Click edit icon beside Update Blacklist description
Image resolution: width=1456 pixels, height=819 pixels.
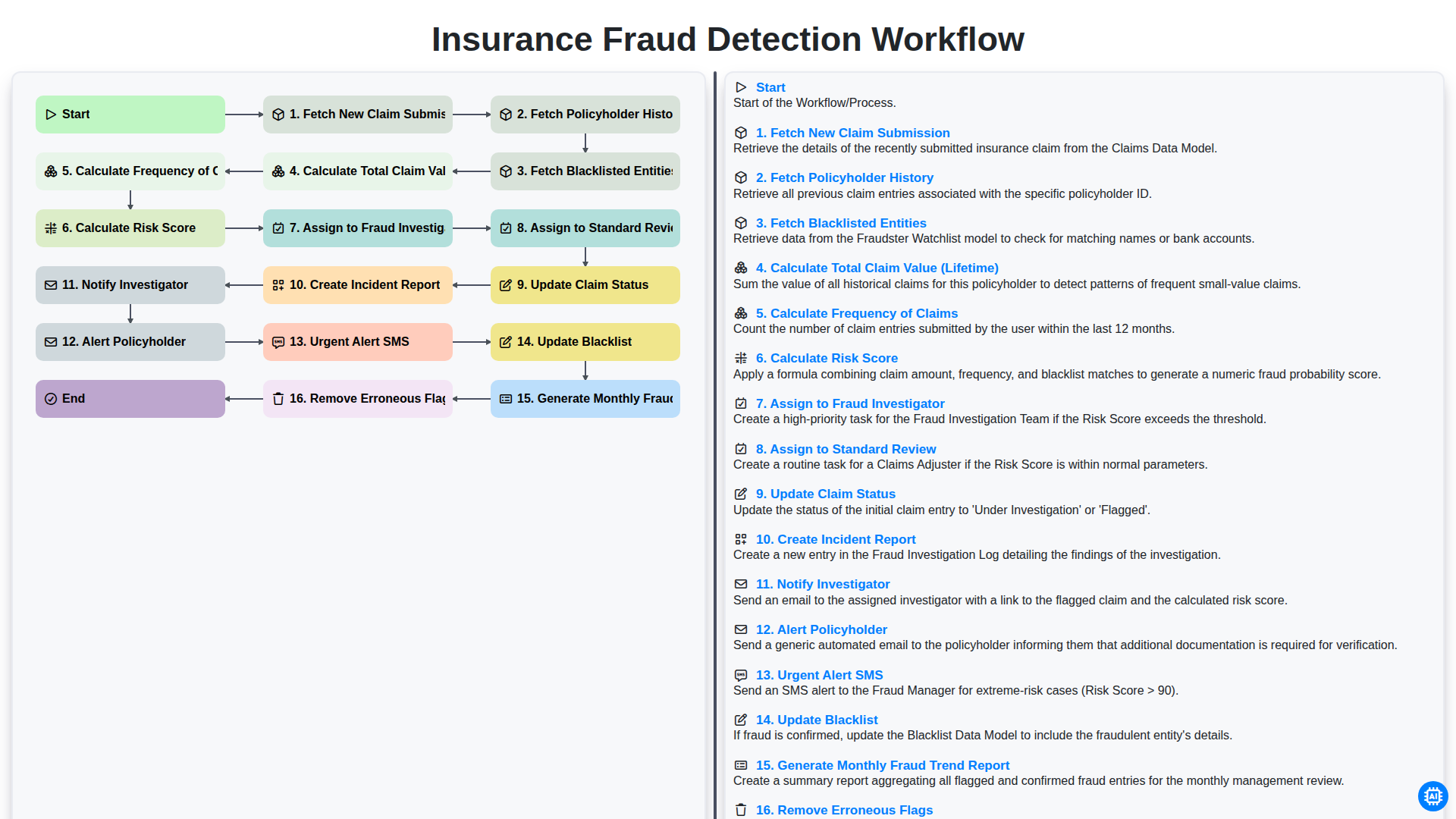coord(741,720)
